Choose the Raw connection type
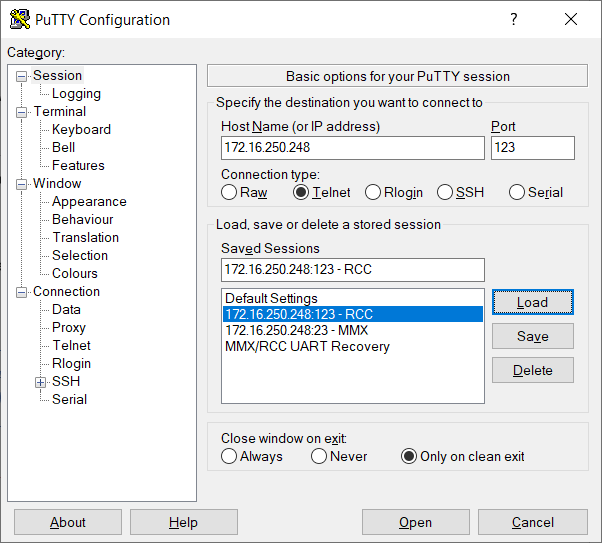Screen dimensions: 602x543 (230, 192)
